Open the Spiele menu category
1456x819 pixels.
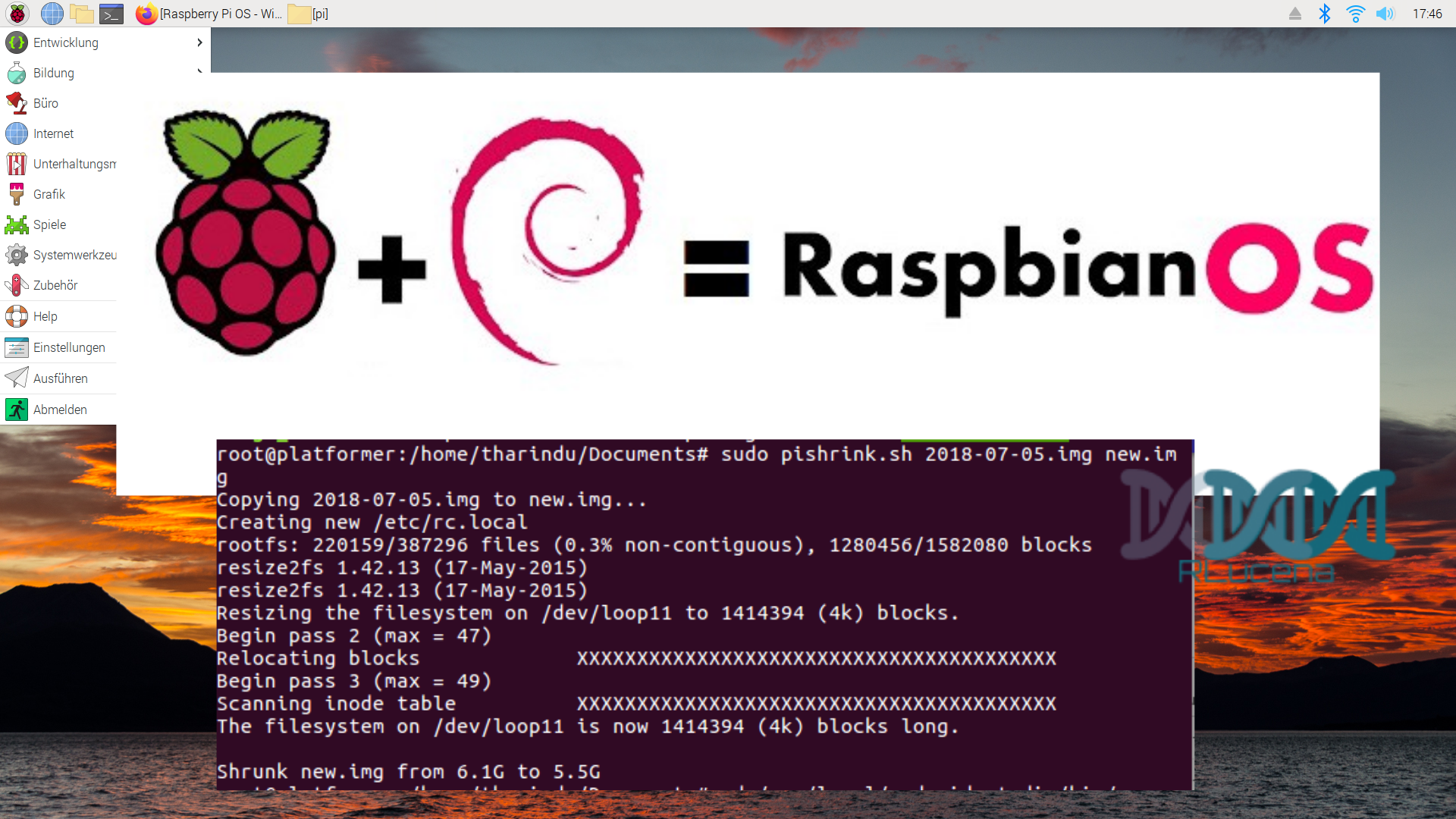58,224
